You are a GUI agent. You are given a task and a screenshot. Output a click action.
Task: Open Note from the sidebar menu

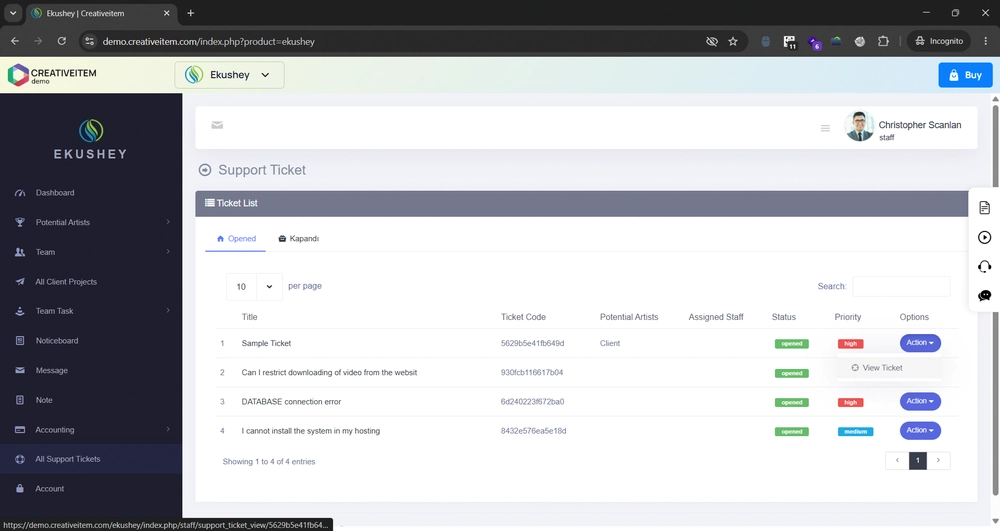point(44,400)
